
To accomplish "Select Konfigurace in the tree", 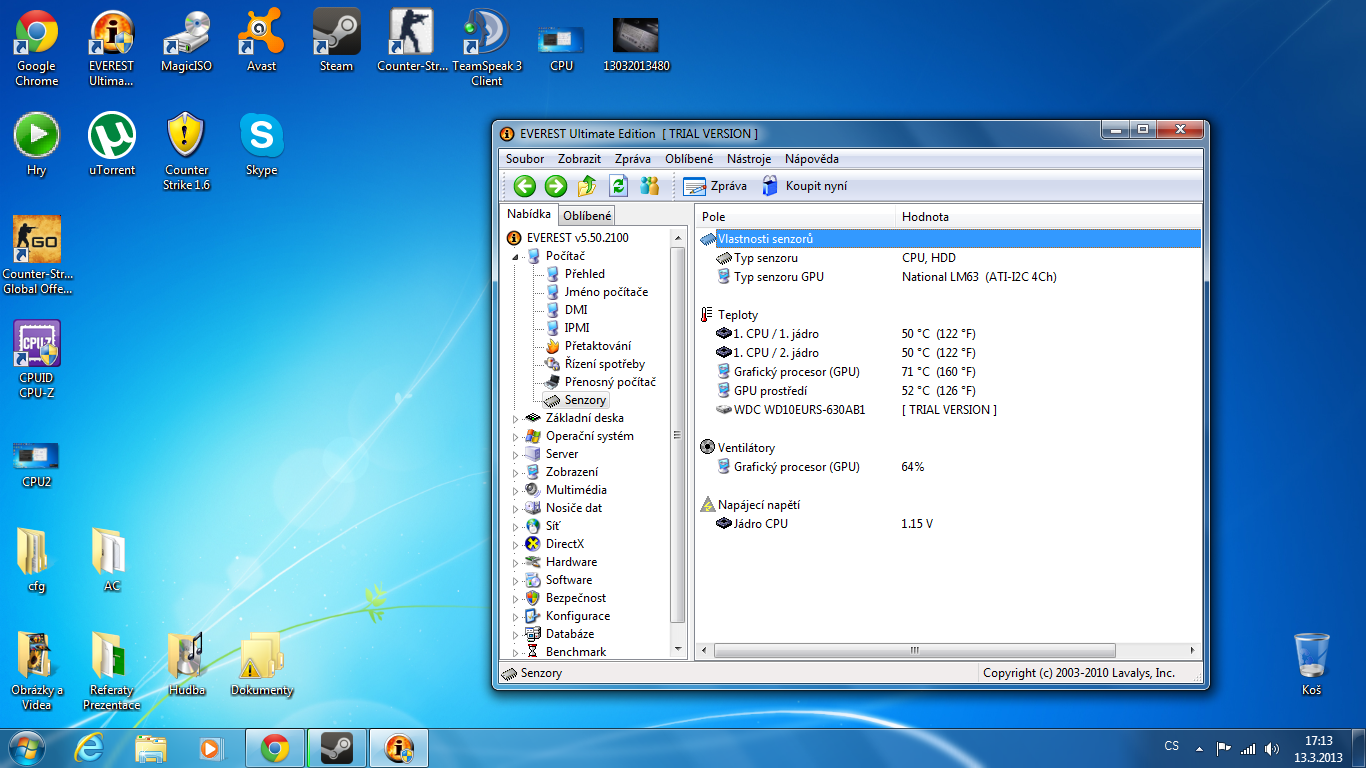I will click(578, 616).
